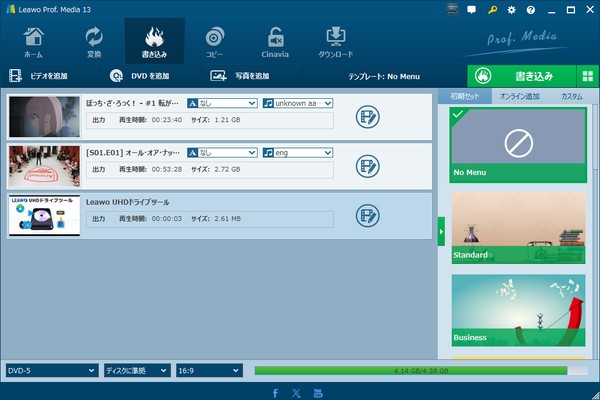Collapse the template panel with green arrow
This screenshot has width=600, height=400.
[x=441, y=232]
